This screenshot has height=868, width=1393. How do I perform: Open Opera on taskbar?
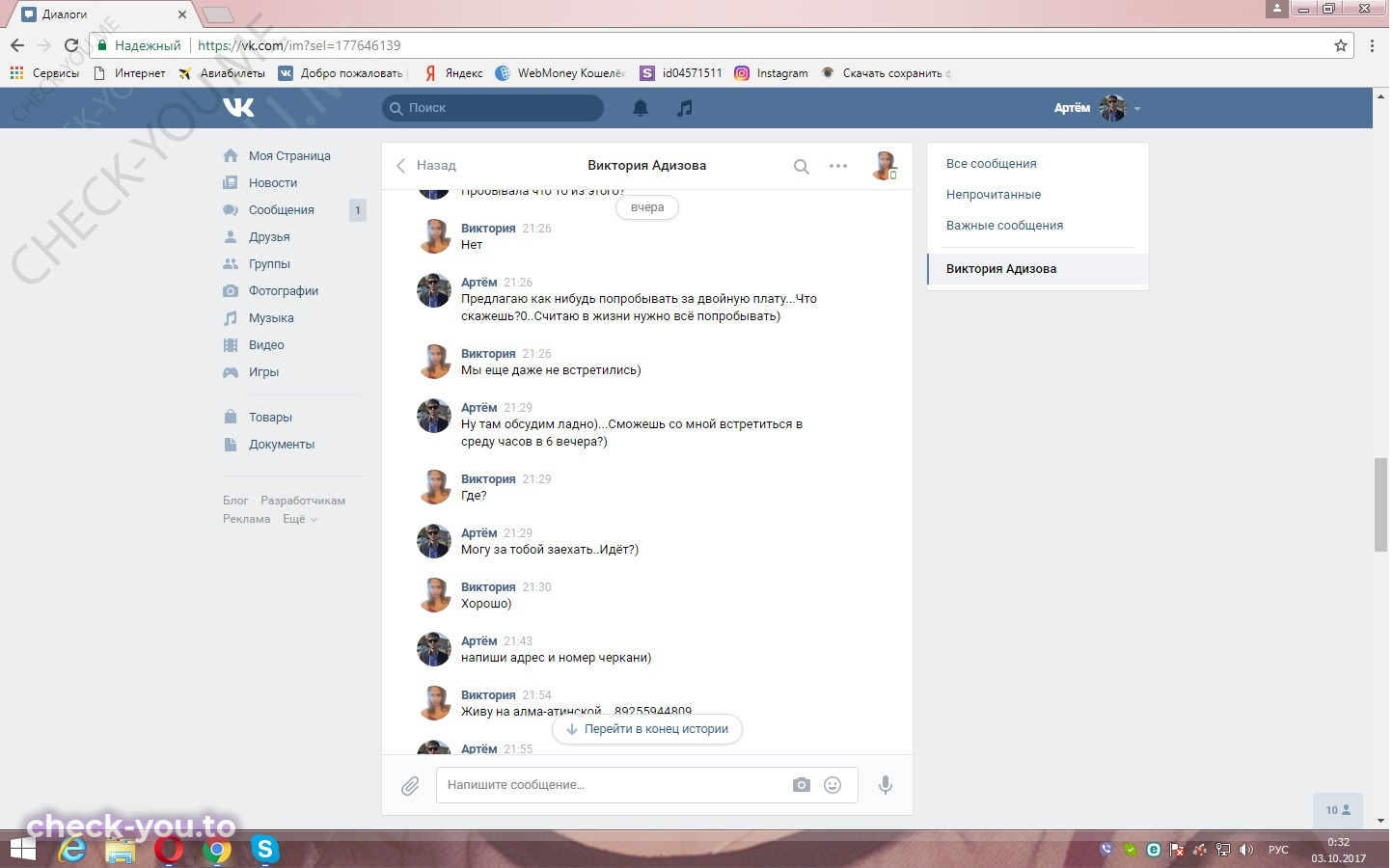point(169,850)
